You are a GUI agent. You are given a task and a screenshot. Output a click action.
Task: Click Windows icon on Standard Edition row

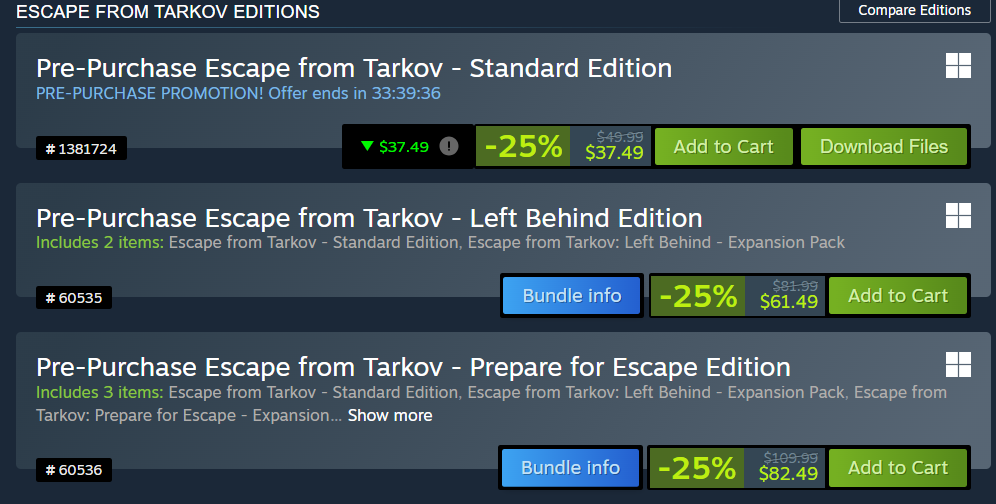pos(958,66)
